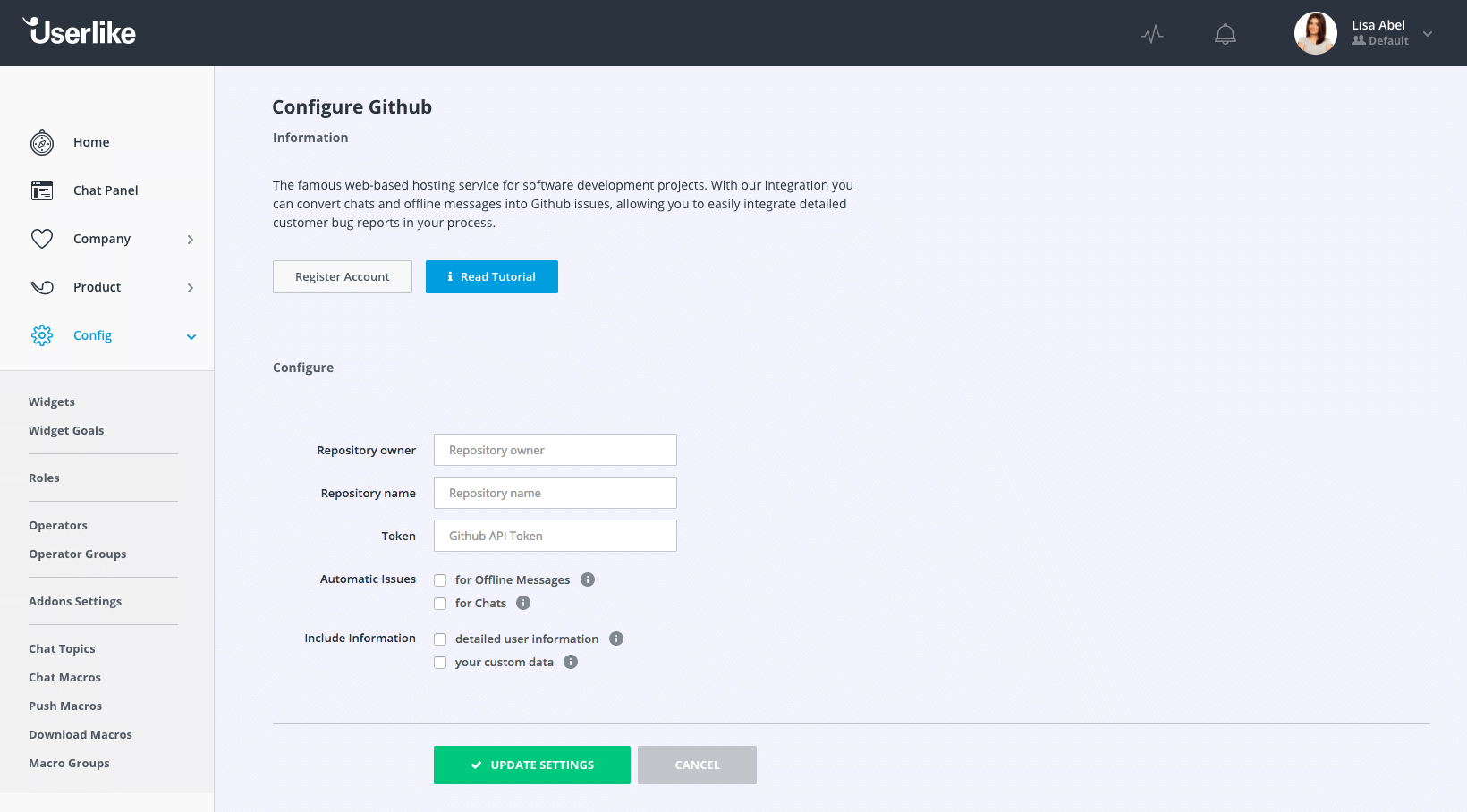Click the activity pulse icon in header
This screenshot has width=1467, height=812.
pos(1152,34)
